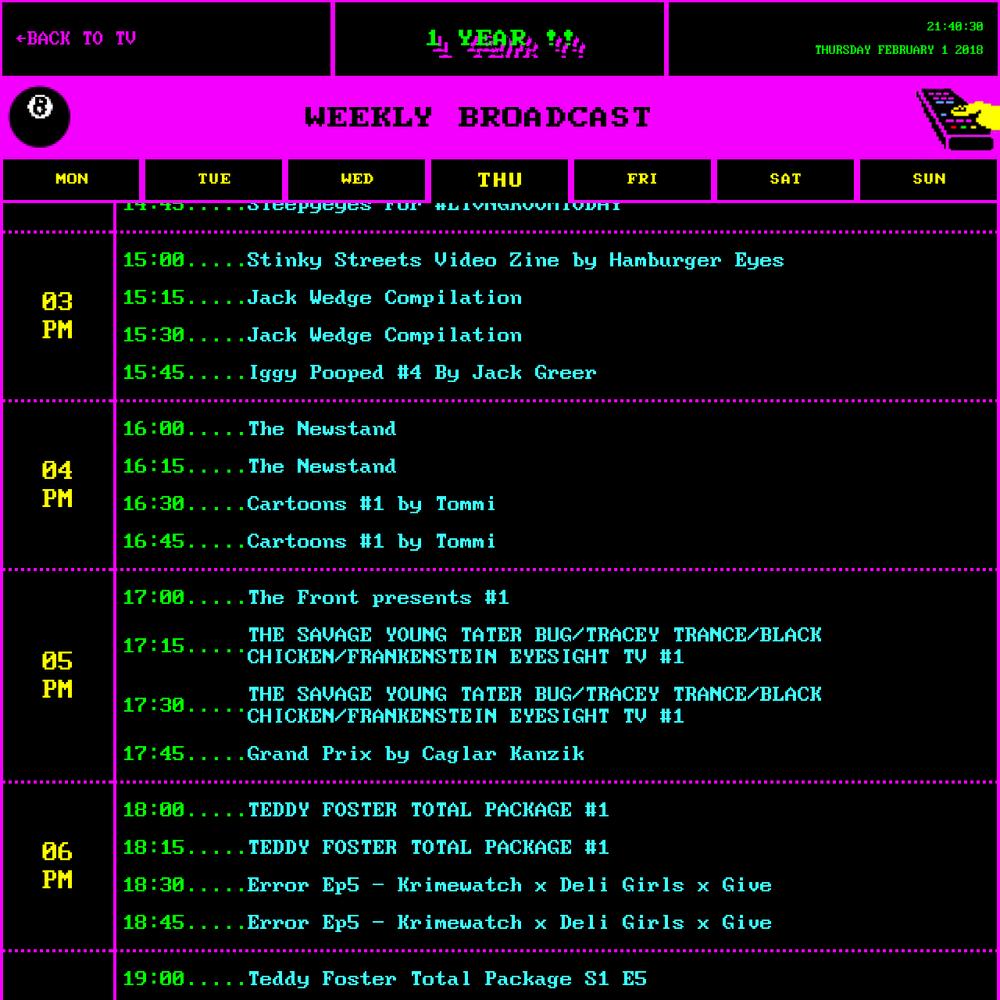Click the 05 PM hour label
This screenshot has width=1000, height=1000.
[57, 675]
